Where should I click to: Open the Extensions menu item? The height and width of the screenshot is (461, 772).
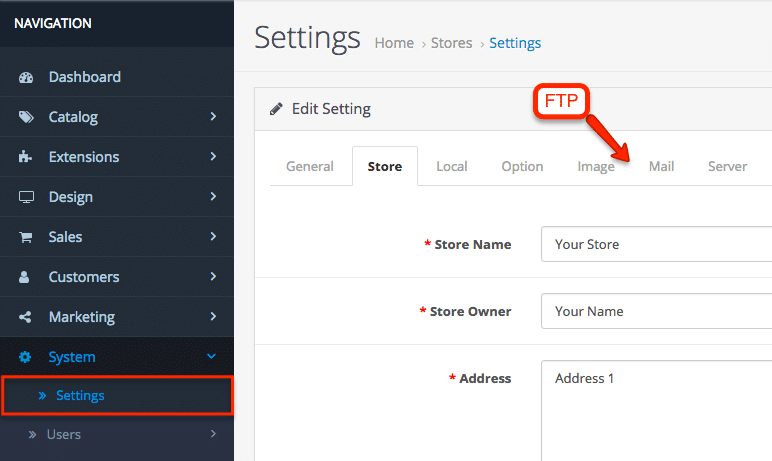pos(117,157)
